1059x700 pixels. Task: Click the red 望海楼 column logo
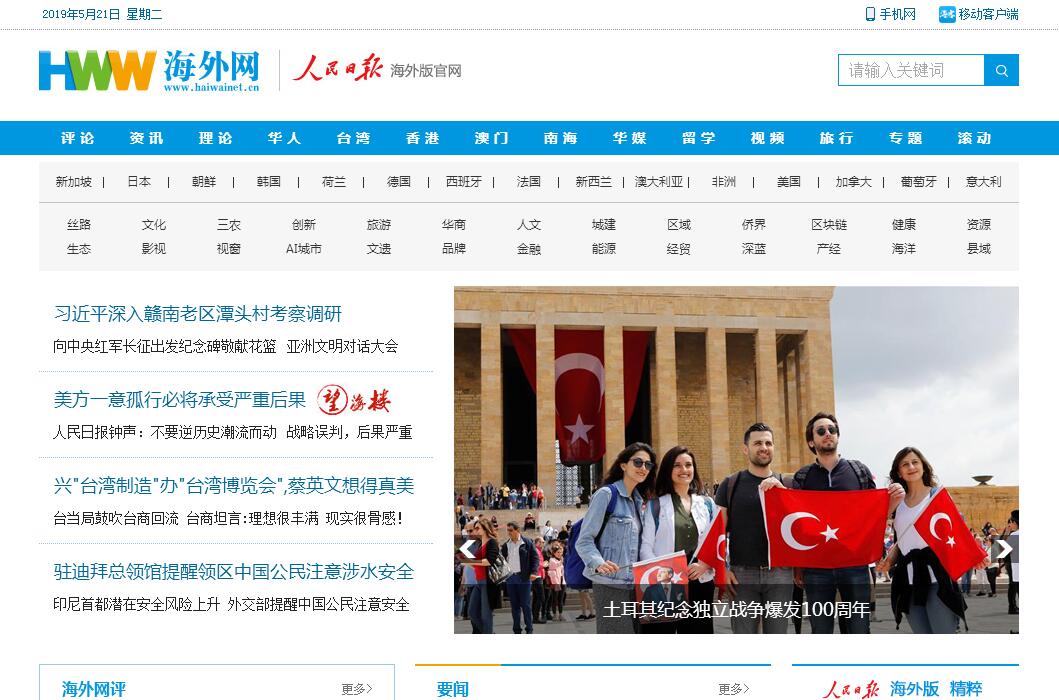click(x=354, y=400)
